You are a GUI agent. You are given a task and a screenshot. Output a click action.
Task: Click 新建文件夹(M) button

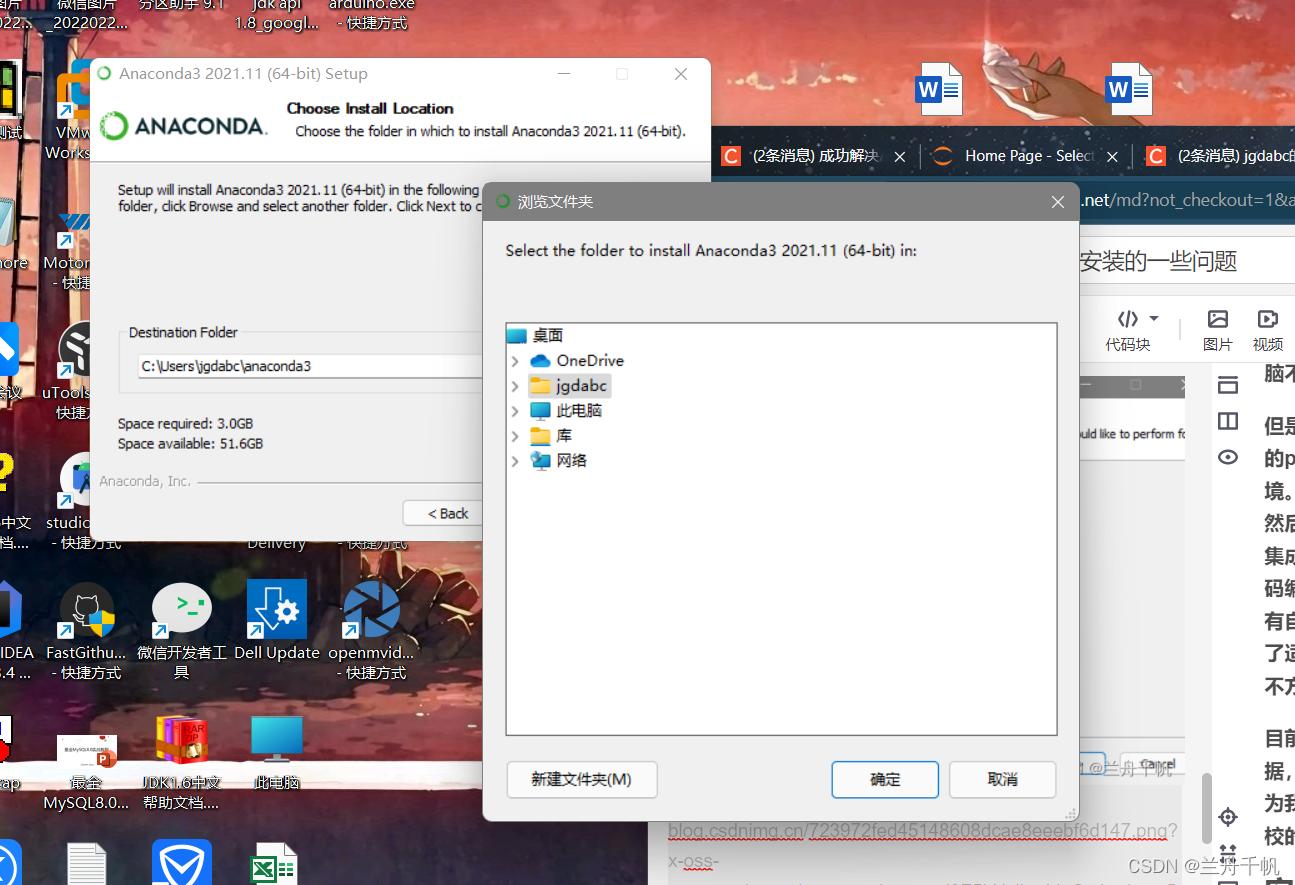pos(582,780)
